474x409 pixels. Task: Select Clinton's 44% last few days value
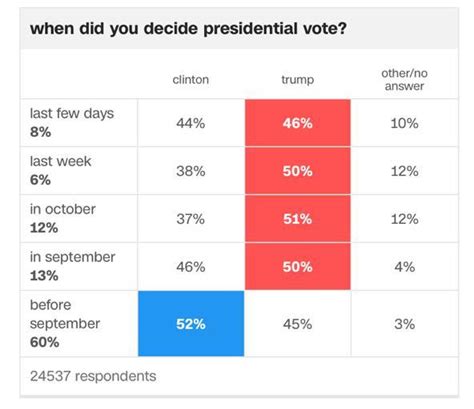click(191, 123)
